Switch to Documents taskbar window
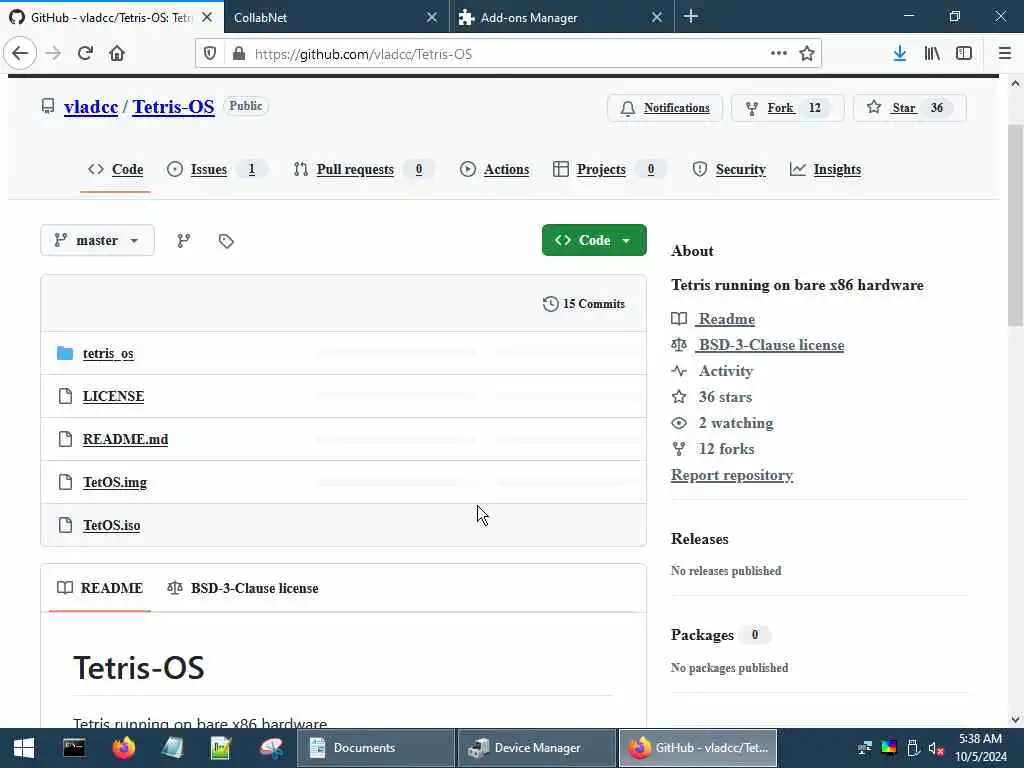 [376, 748]
